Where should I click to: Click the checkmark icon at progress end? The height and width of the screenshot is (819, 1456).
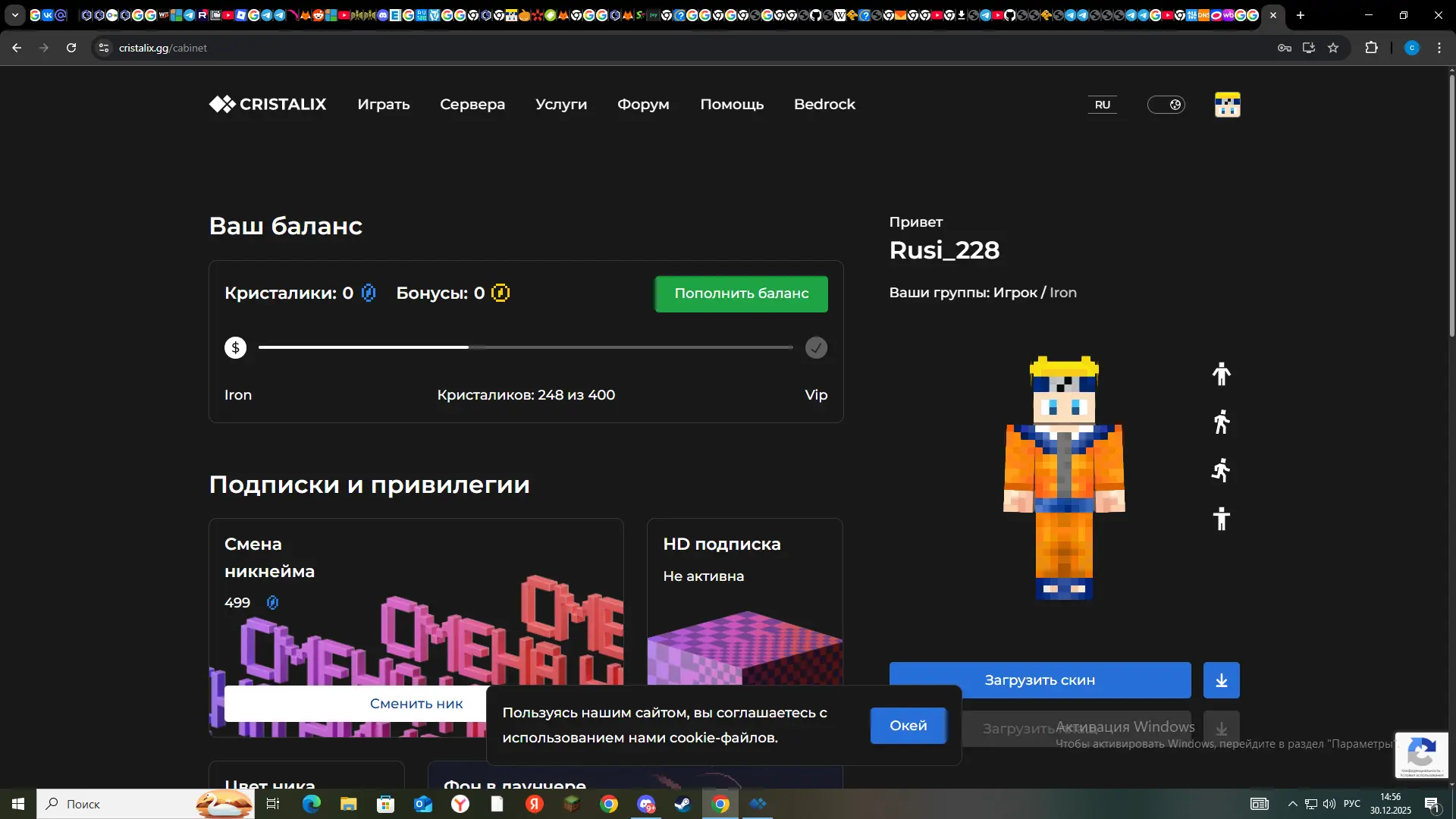pos(816,348)
